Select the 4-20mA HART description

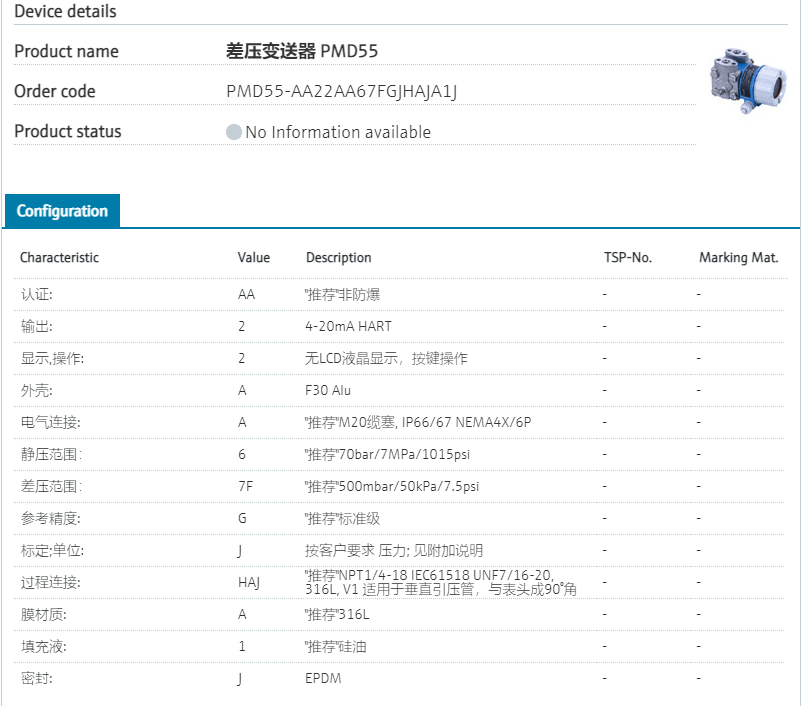(348, 326)
